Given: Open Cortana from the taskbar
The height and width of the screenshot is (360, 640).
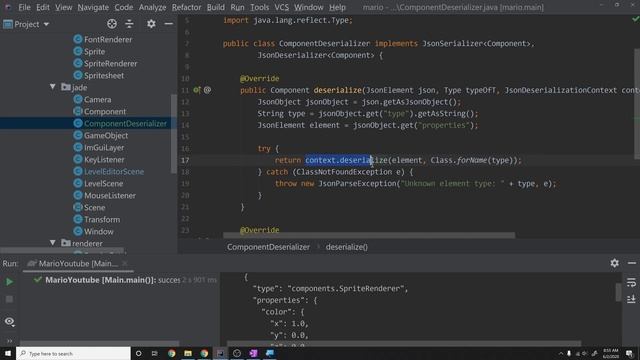Looking at the screenshot, I should coord(138,353).
